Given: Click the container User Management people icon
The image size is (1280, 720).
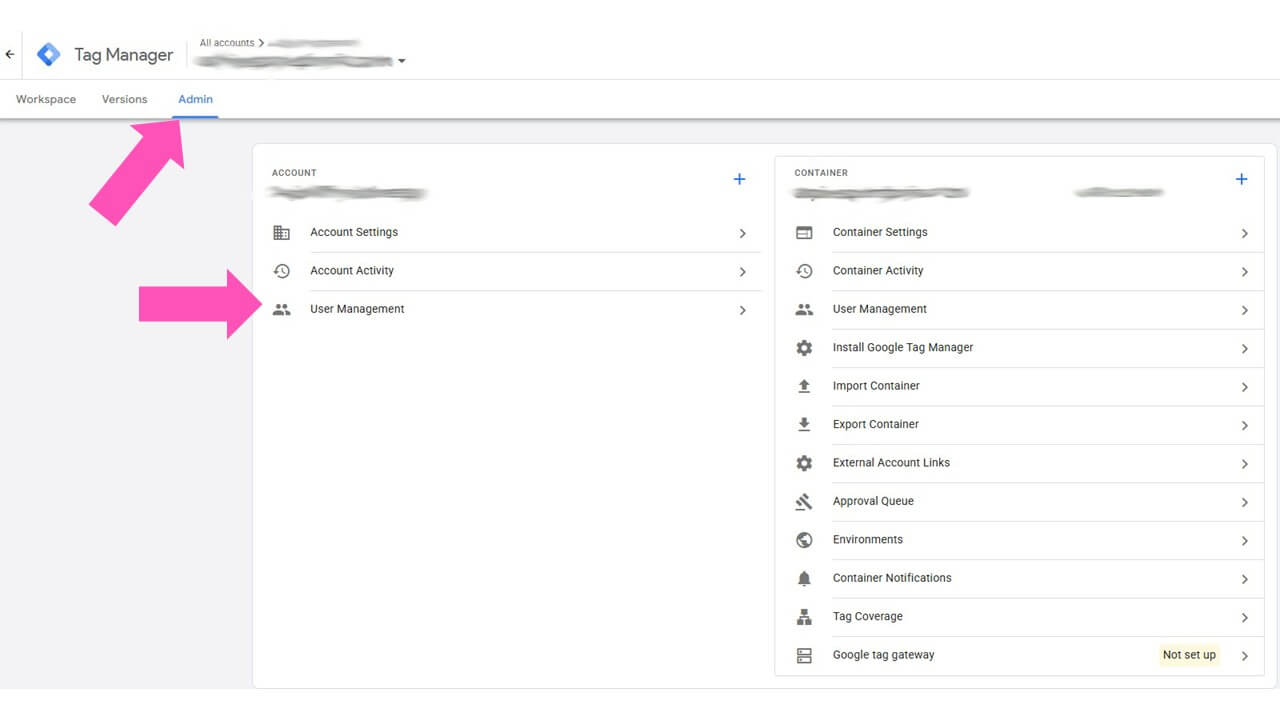Looking at the screenshot, I should [x=804, y=310].
